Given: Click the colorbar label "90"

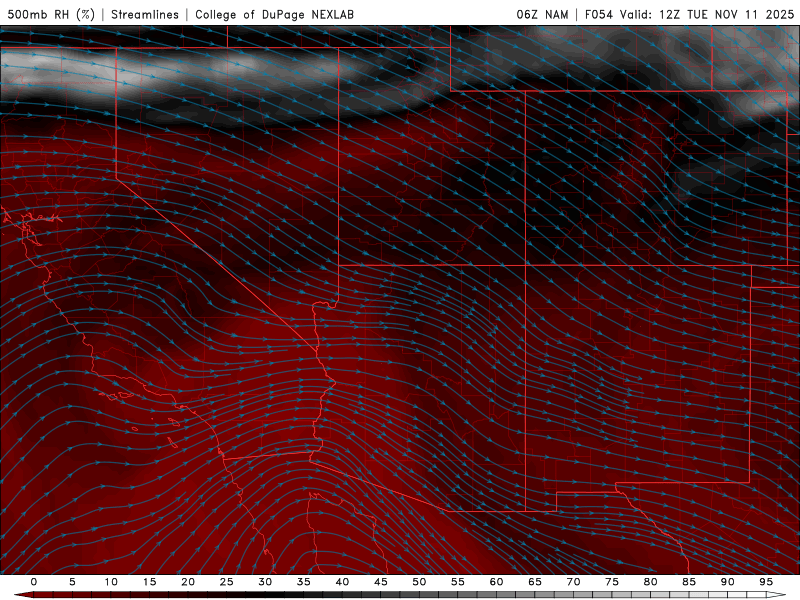Looking at the screenshot, I should click(727, 582).
